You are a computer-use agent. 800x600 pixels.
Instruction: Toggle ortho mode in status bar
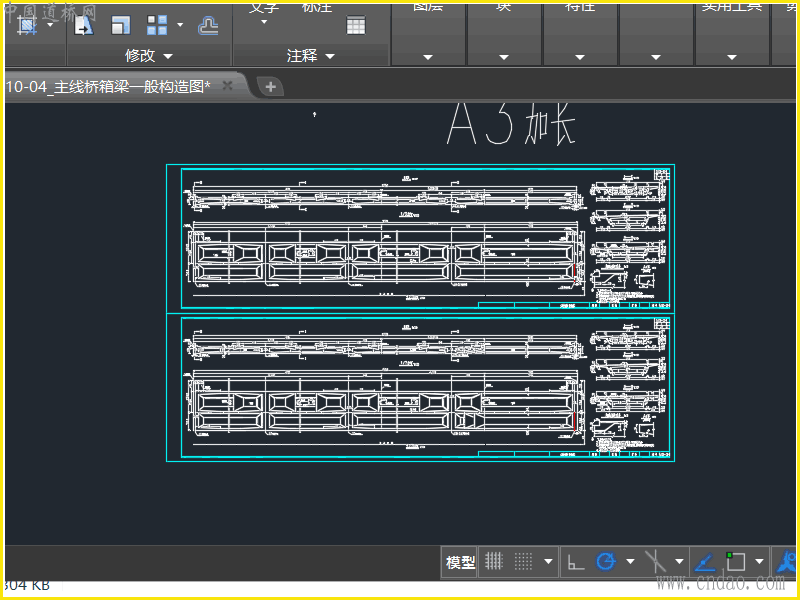click(x=576, y=562)
